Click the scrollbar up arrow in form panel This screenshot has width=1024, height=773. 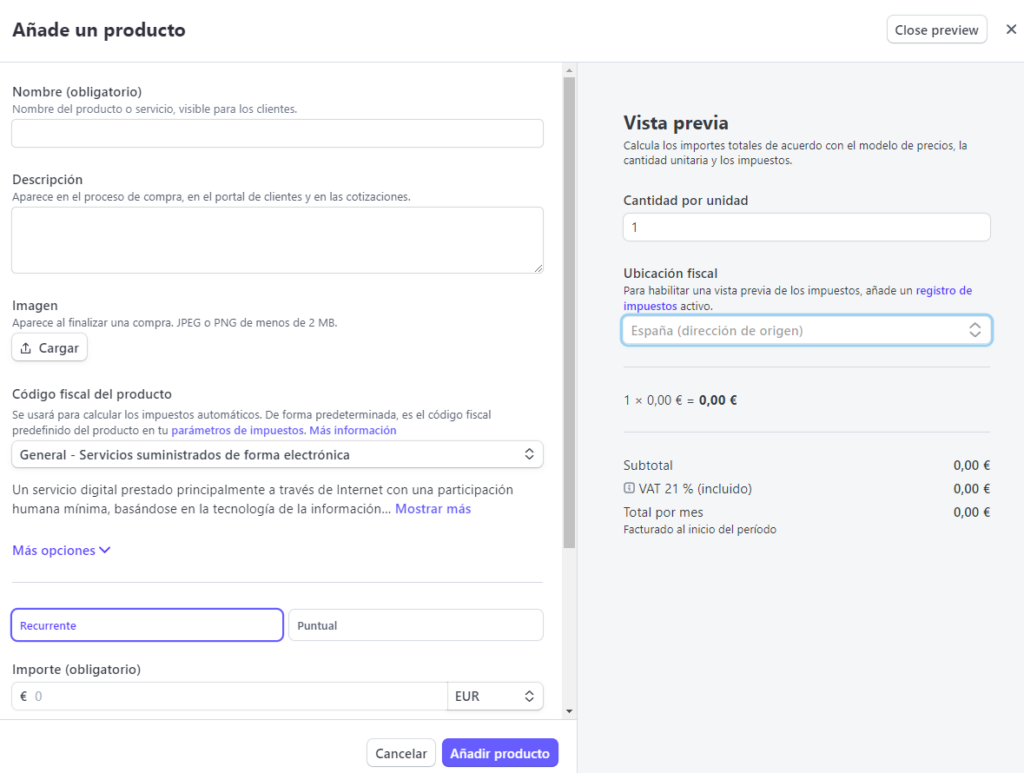569,70
